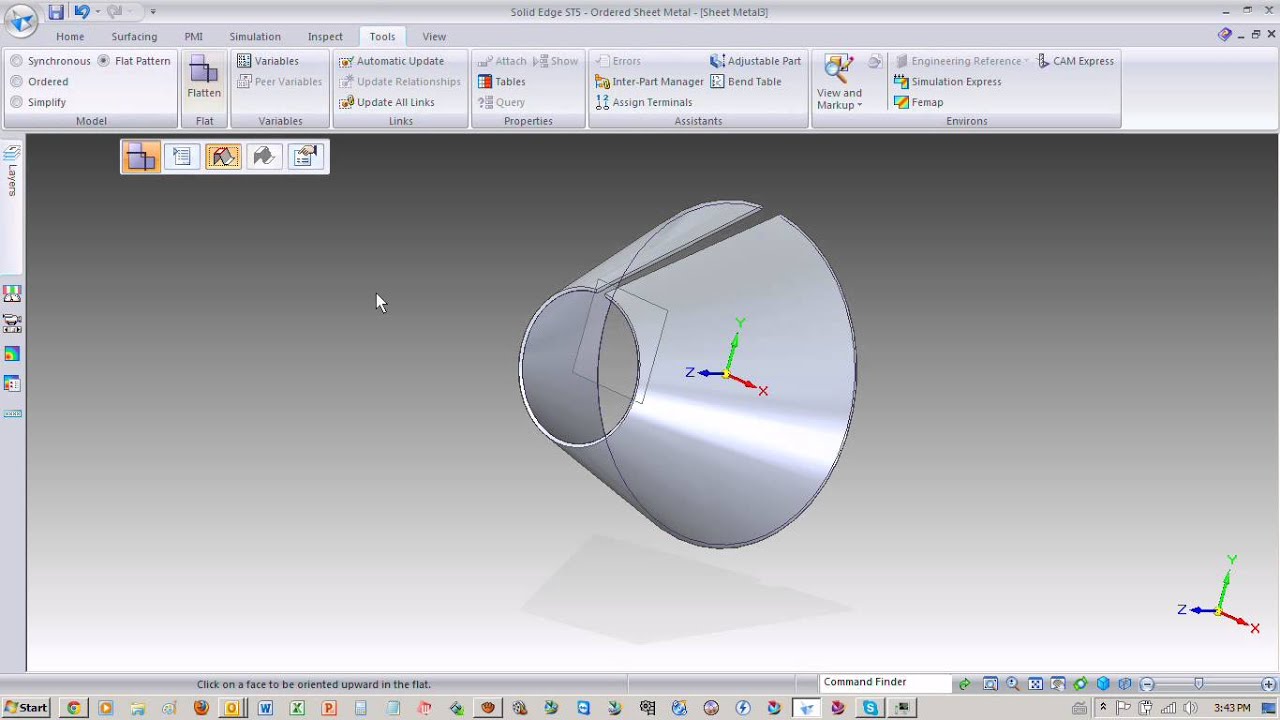Click the zoom in plus button

click(x=1269, y=684)
